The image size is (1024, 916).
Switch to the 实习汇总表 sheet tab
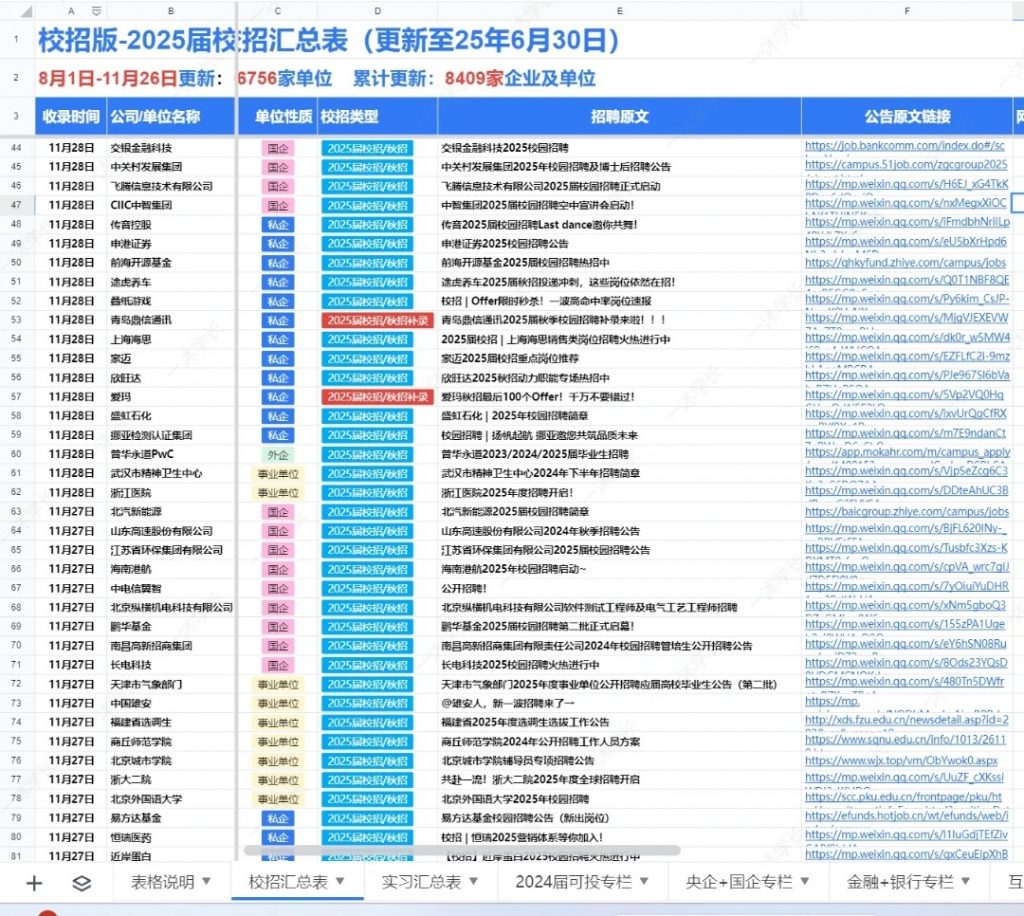coord(421,882)
